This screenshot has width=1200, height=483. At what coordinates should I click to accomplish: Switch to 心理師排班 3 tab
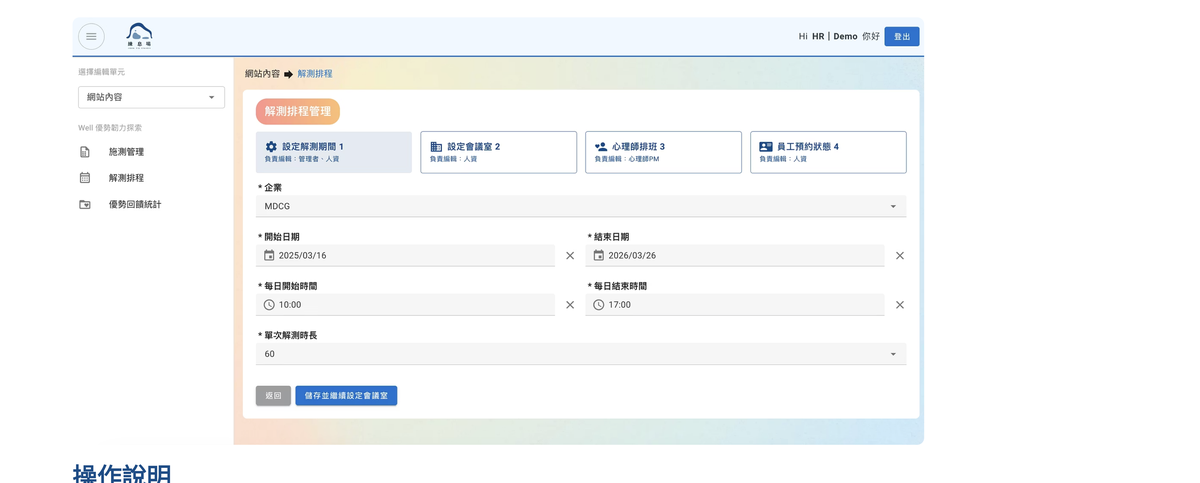pyautogui.click(x=664, y=152)
